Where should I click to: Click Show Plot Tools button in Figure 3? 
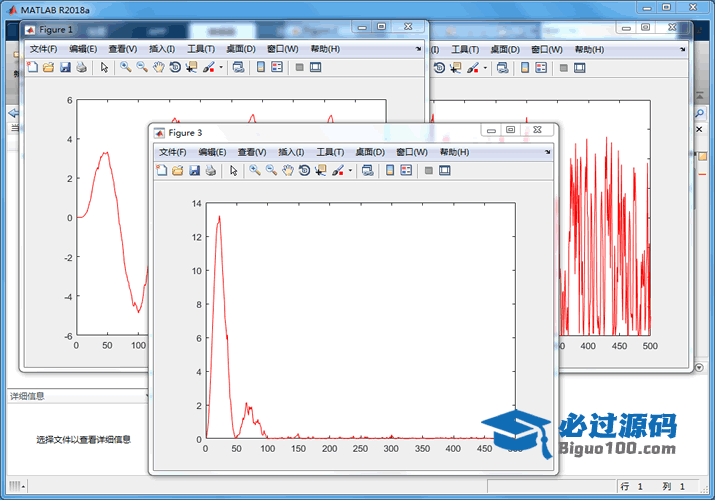445,171
